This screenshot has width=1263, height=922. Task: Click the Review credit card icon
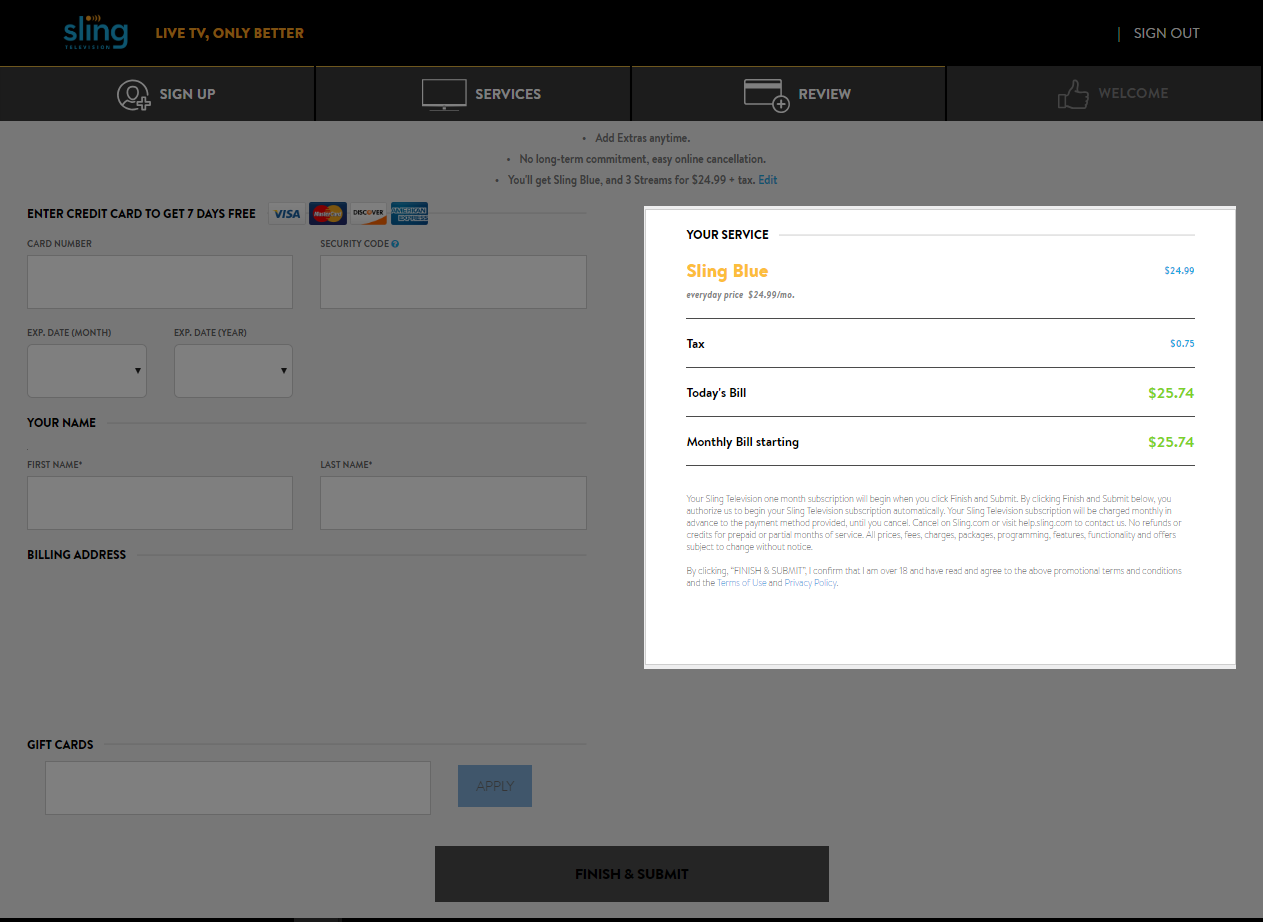[x=767, y=96]
